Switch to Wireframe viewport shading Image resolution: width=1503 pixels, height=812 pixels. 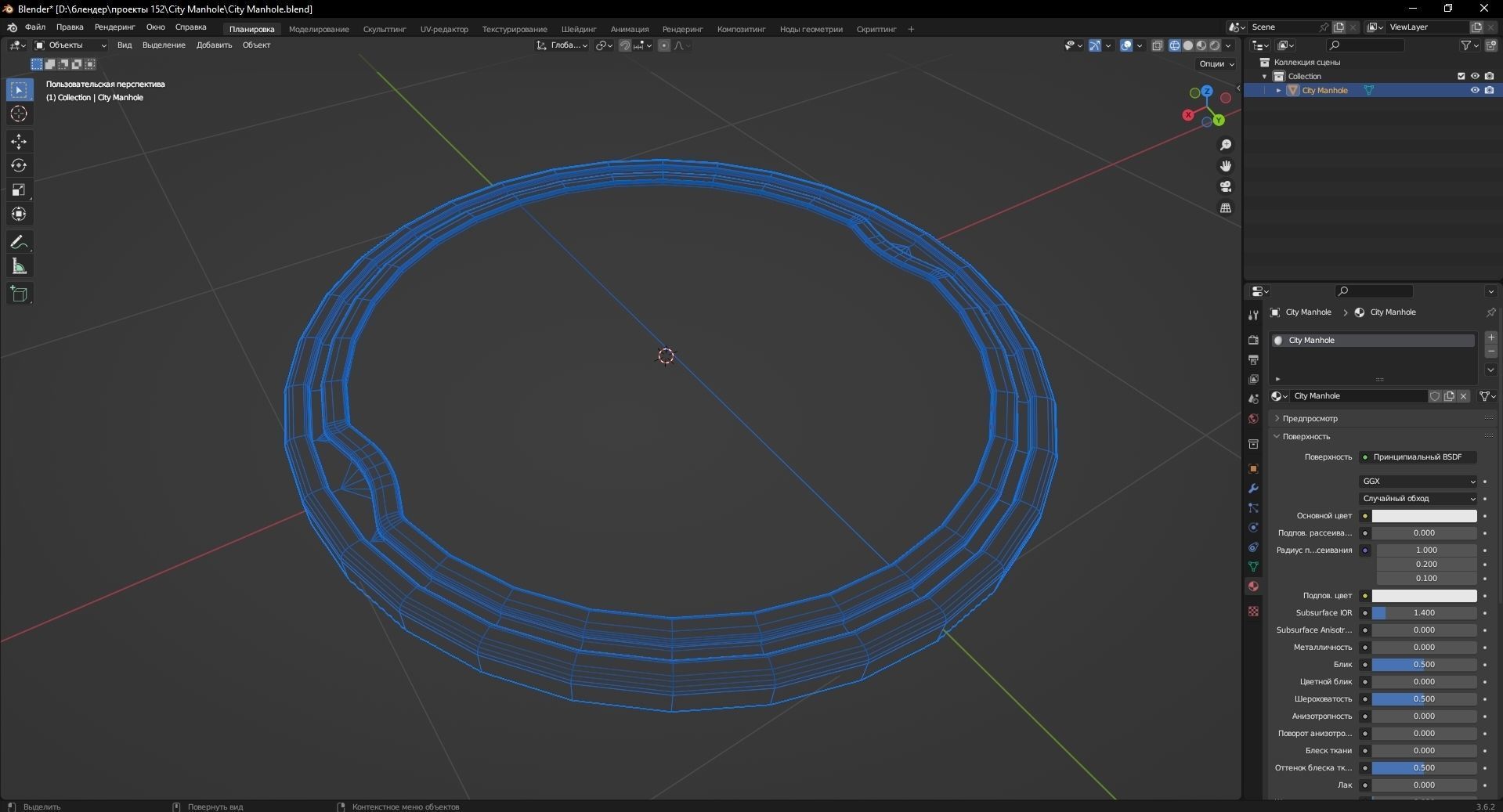(x=1175, y=45)
